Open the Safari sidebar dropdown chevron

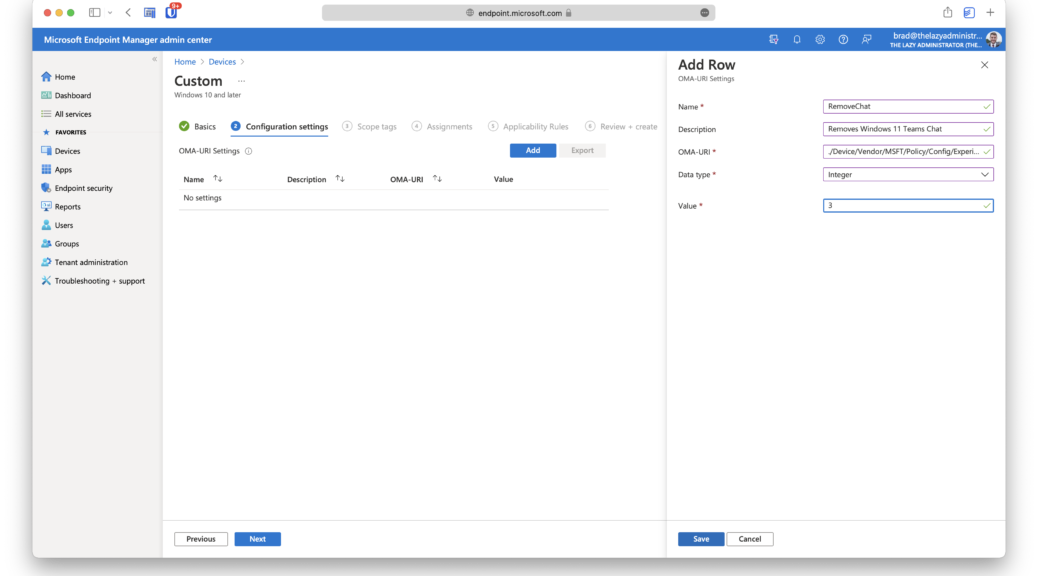pos(110,13)
